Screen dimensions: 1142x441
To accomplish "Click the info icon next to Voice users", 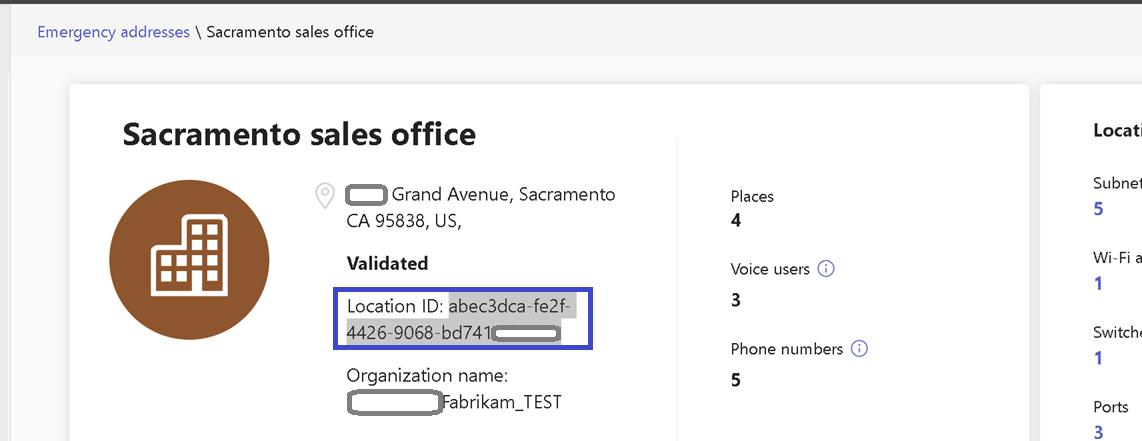I will click(x=826, y=268).
